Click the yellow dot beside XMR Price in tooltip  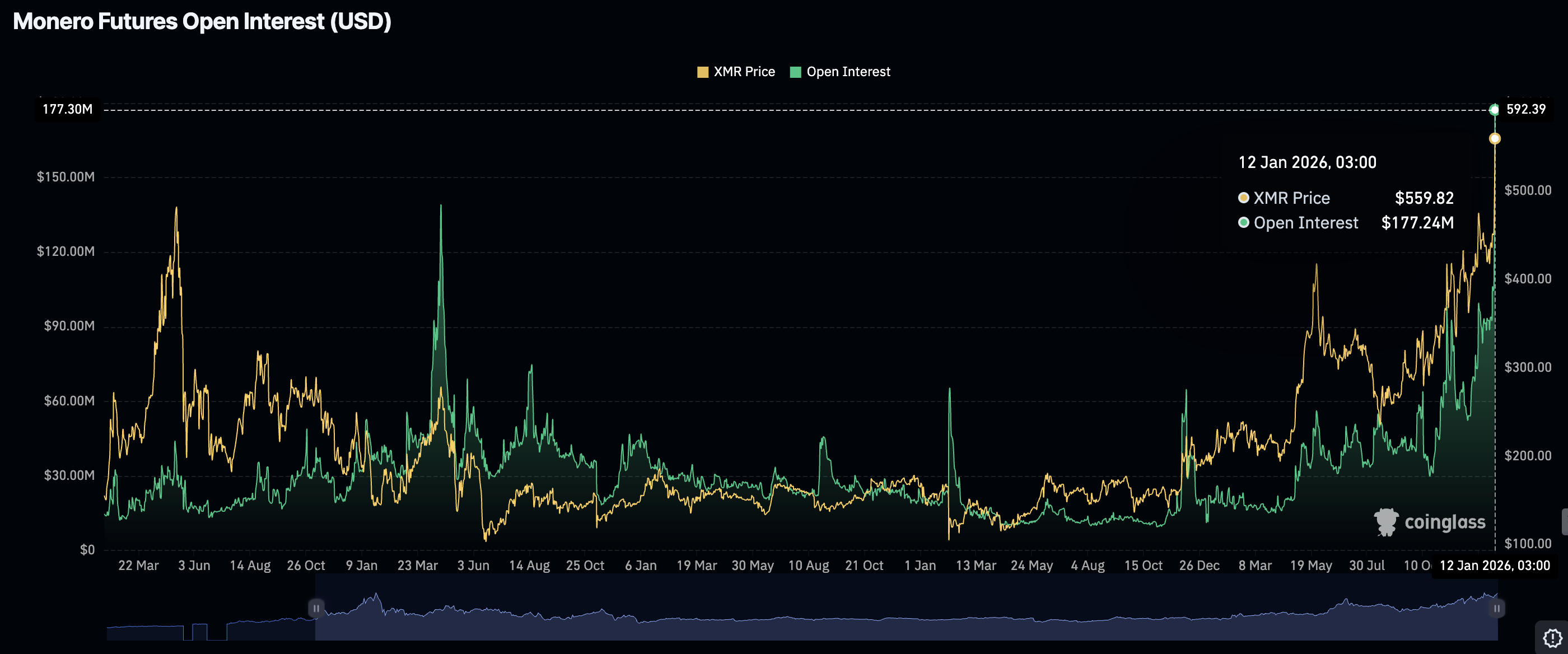1244,198
